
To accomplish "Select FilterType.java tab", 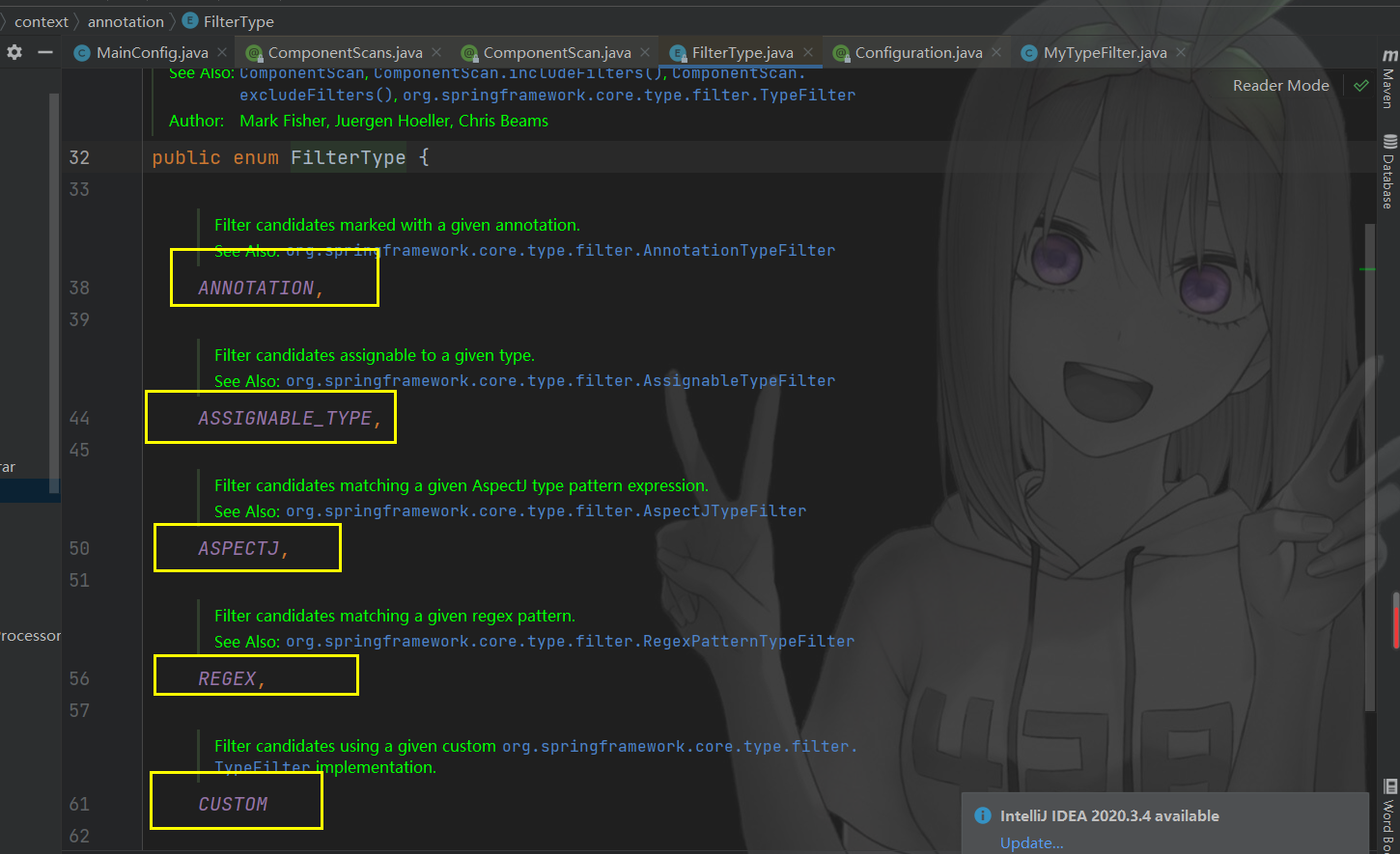I will pos(742,52).
